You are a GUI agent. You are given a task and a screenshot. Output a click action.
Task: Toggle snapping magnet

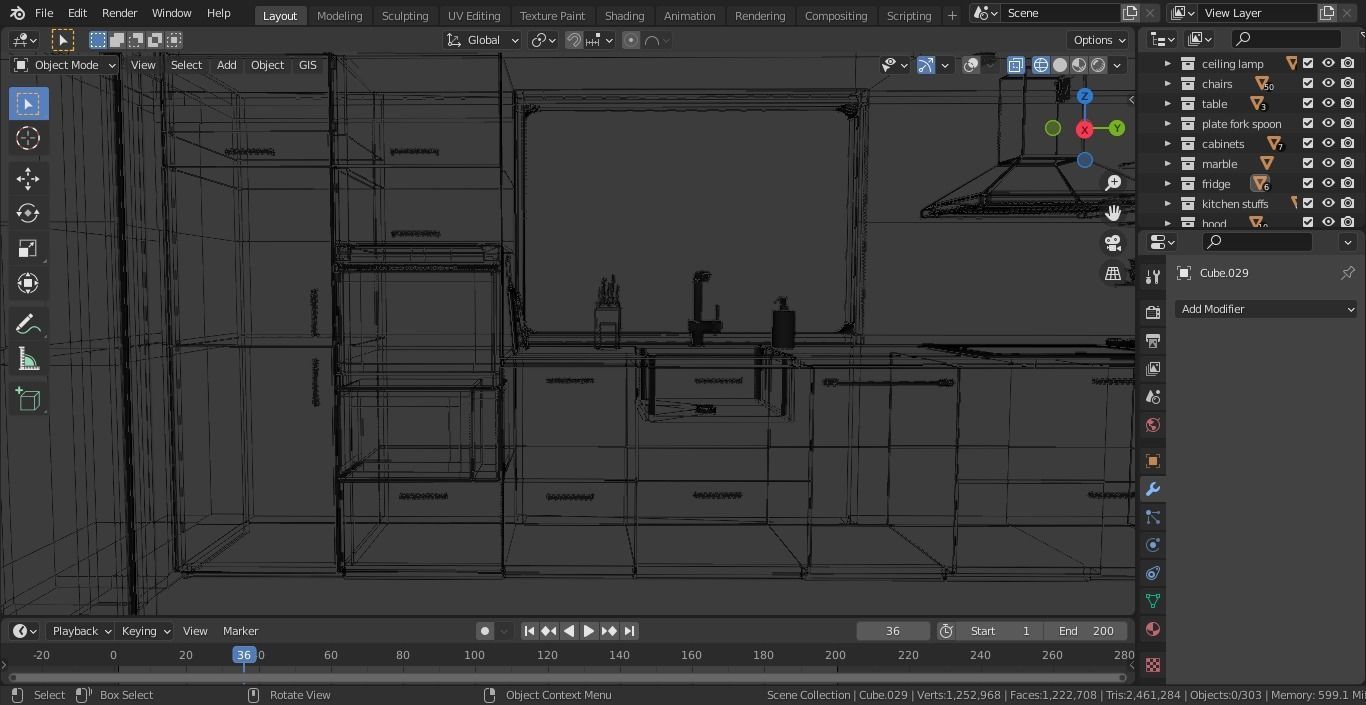(574, 40)
